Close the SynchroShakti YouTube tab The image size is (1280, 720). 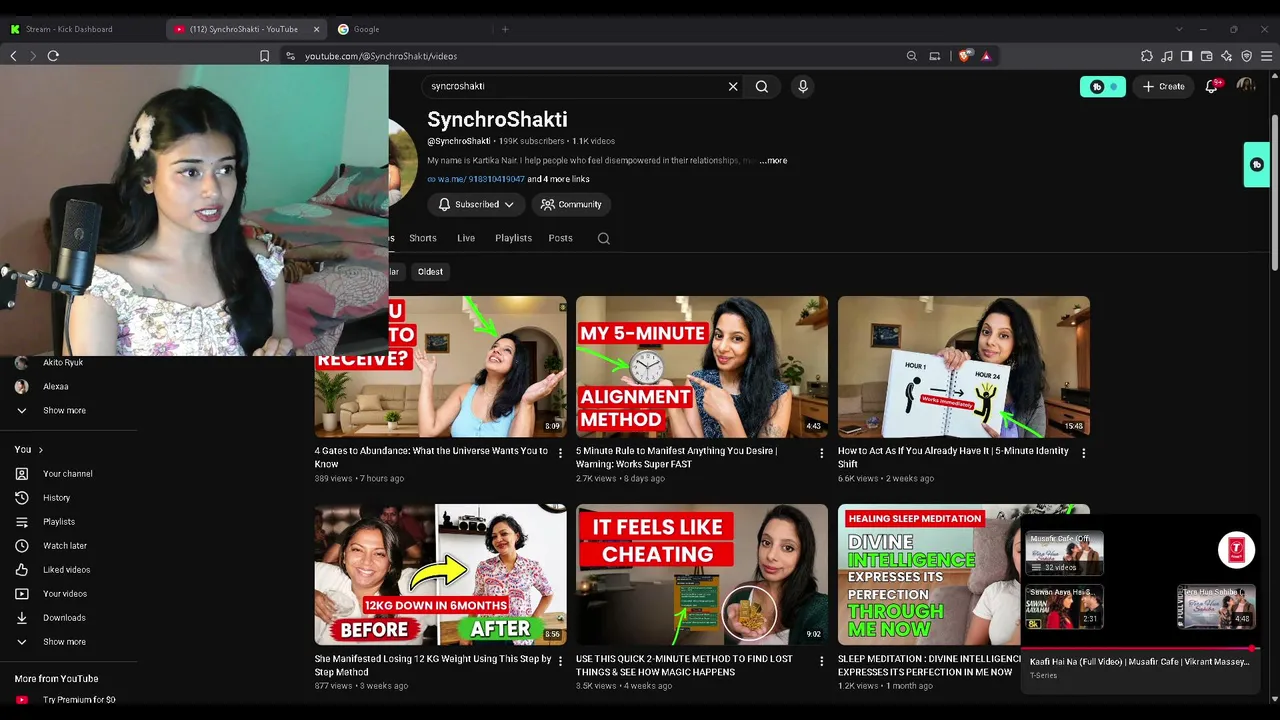(x=317, y=29)
